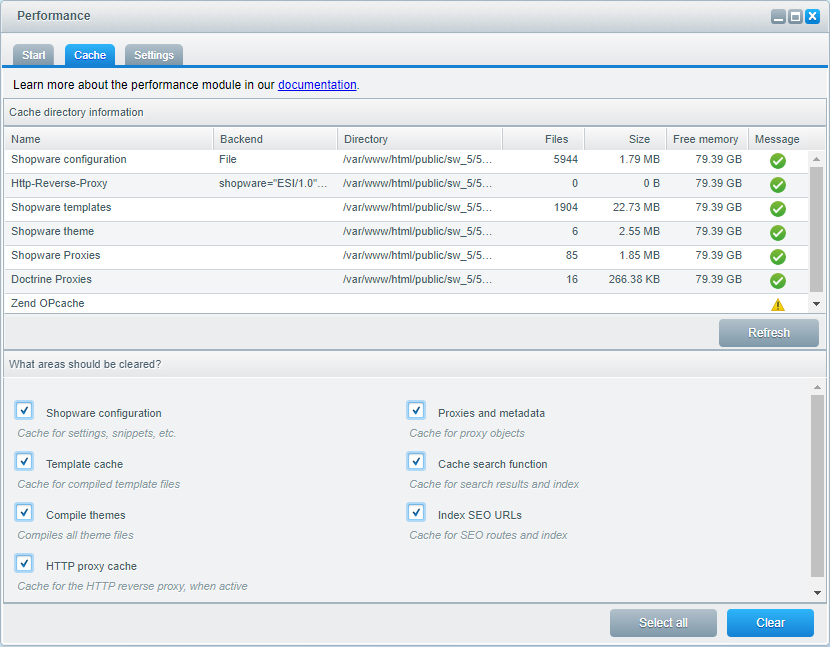Viewport: 830px width, 647px height.
Task: Click the 'File' backend cell
Action: click(x=228, y=159)
